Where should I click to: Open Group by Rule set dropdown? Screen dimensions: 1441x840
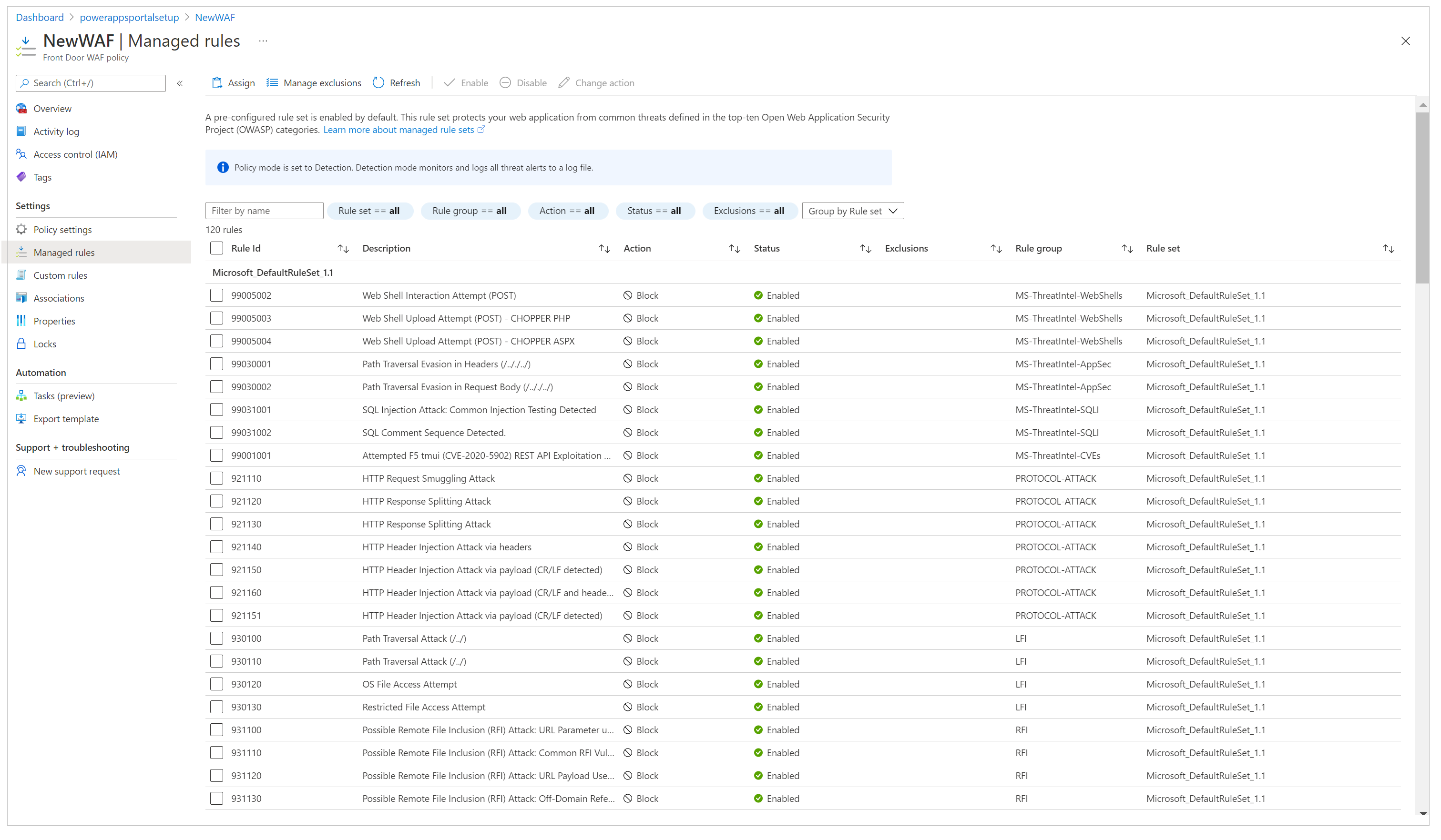[x=852, y=210]
